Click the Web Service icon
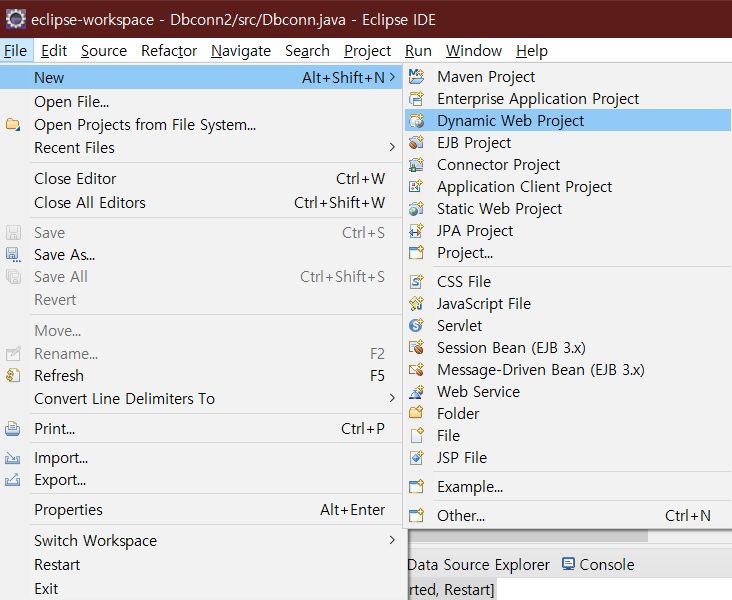This screenshot has width=732, height=600. pos(416,391)
